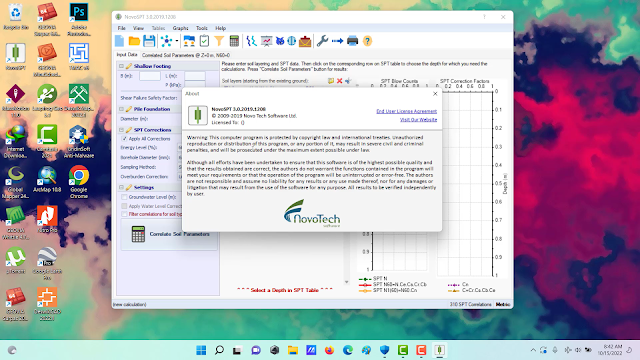Click the orange funnel filter icon

point(219,41)
